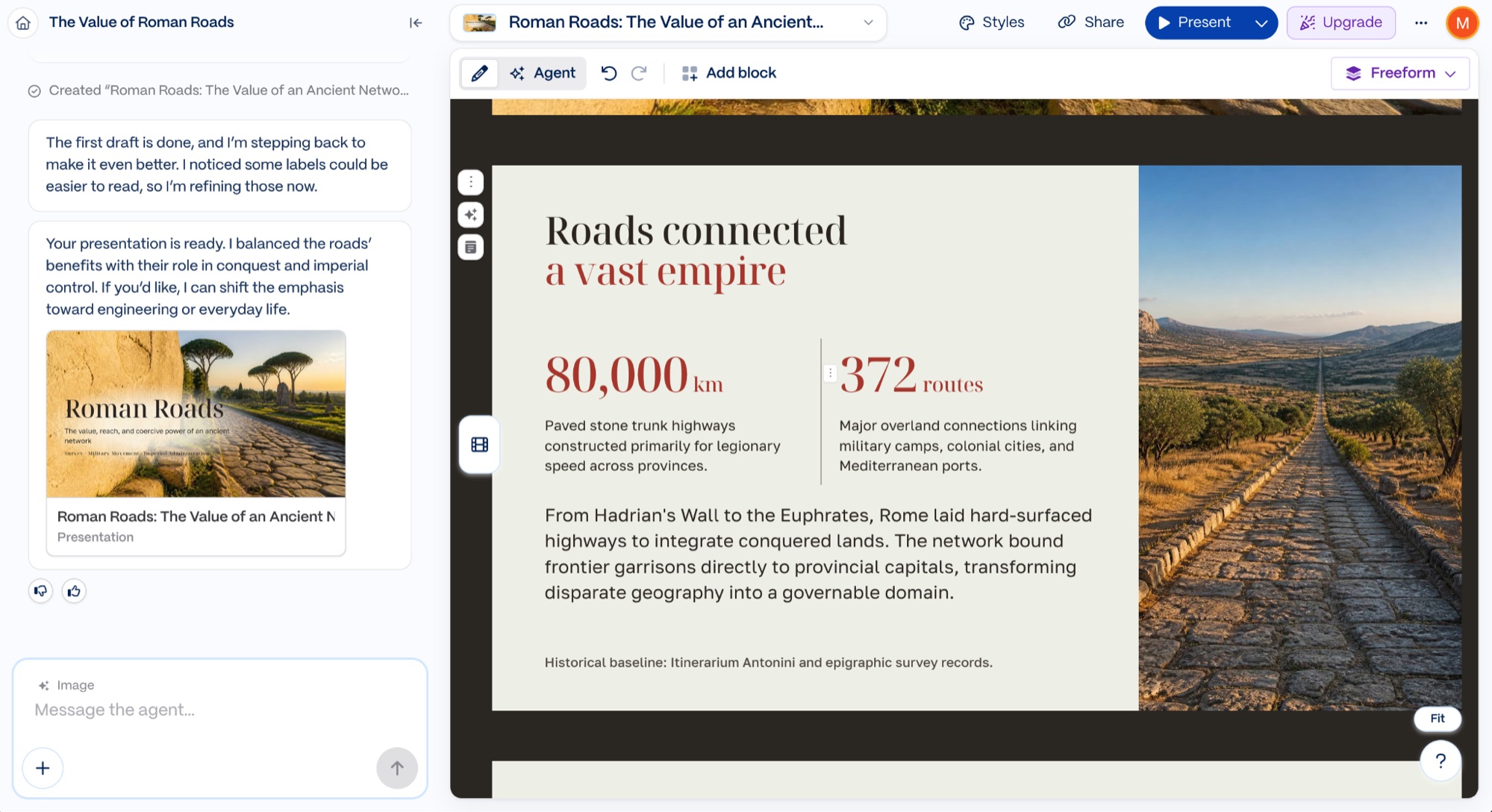Open the three-dot more options menu
This screenshot has width=1492, height=812.
coord(1421,22)
